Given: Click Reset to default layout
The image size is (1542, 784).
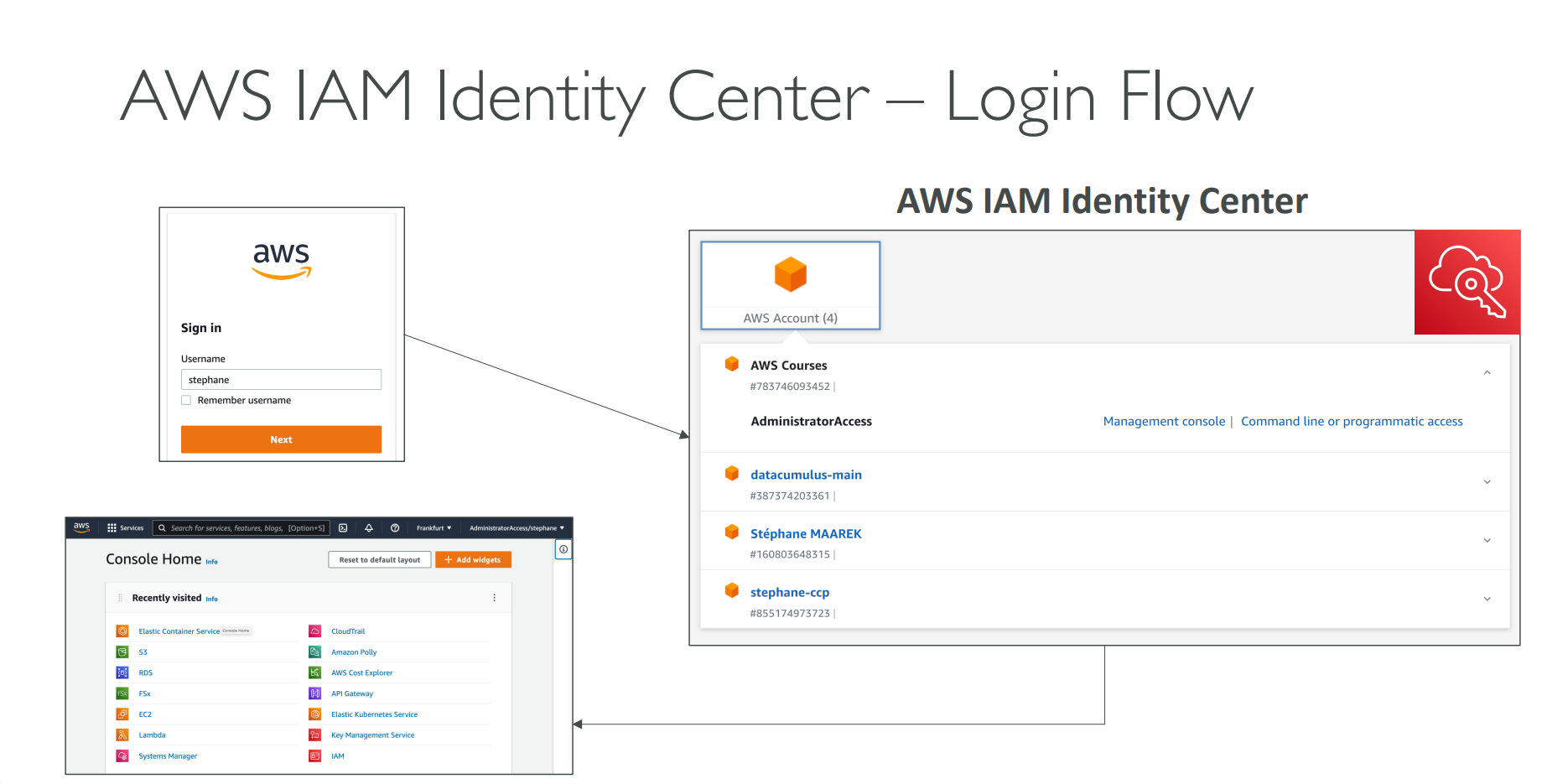Looking at the screenshot, I should (380, 560).
